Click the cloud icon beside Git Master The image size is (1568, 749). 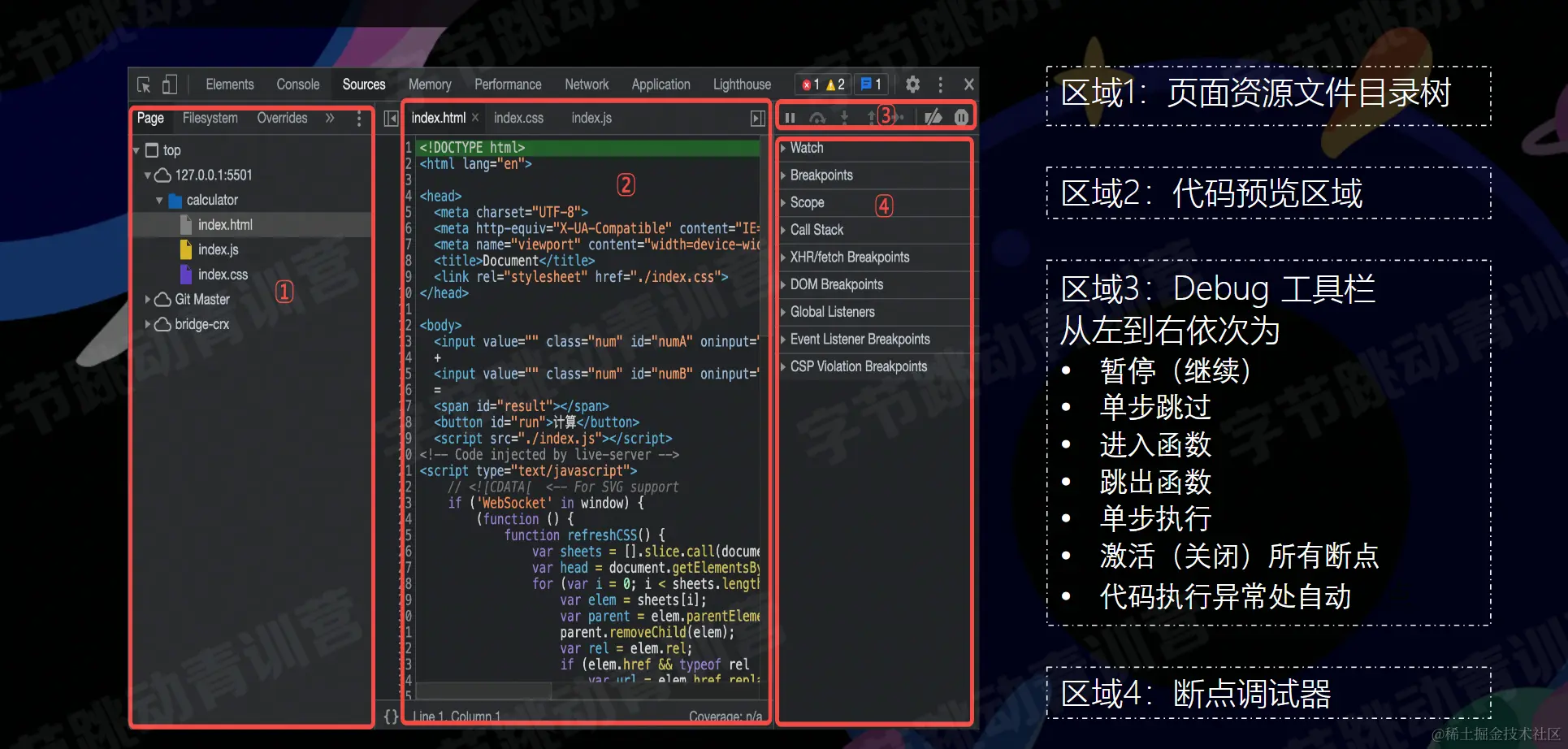click(x=162, y=299)
